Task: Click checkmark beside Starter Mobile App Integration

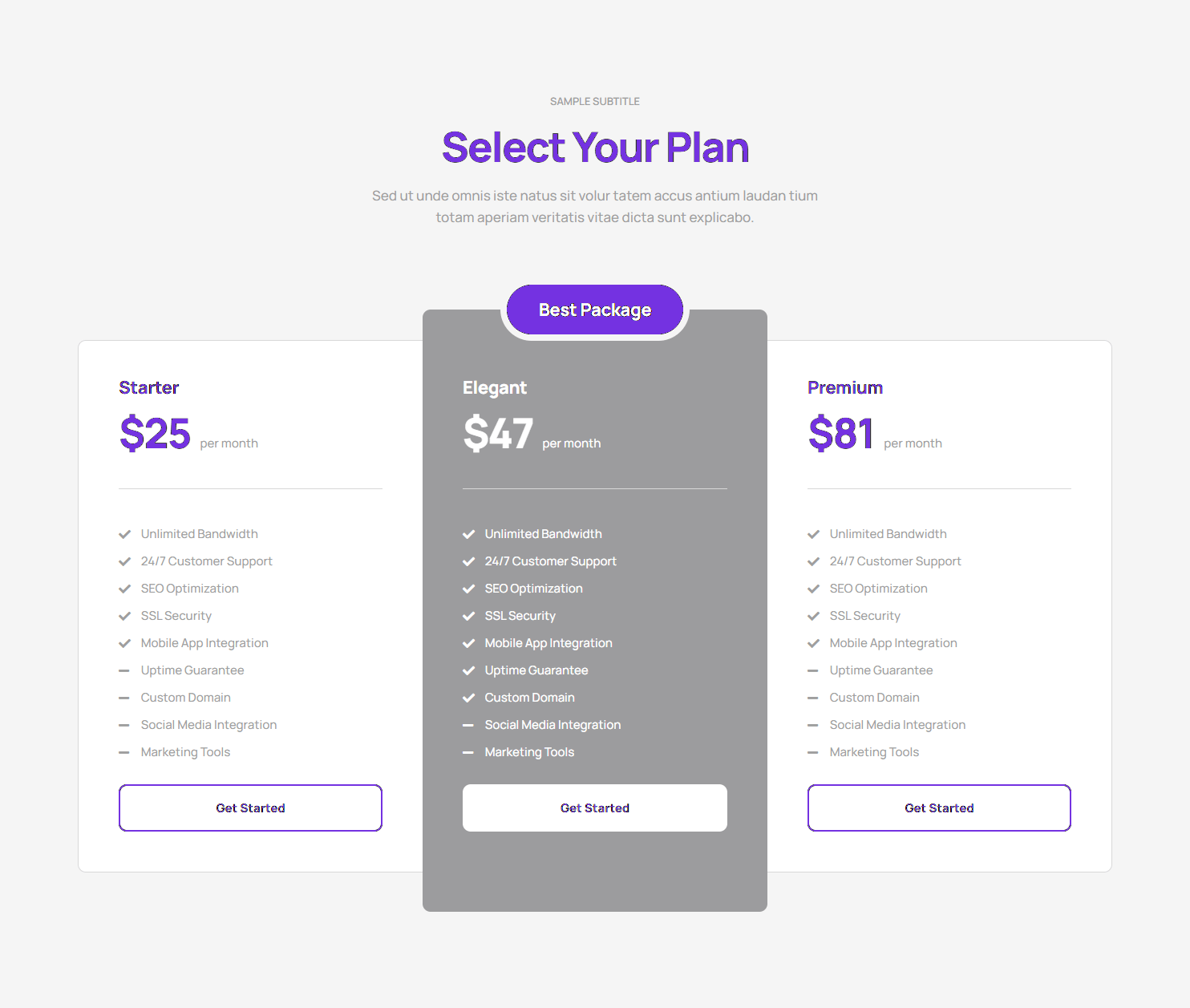Action: 124,643
